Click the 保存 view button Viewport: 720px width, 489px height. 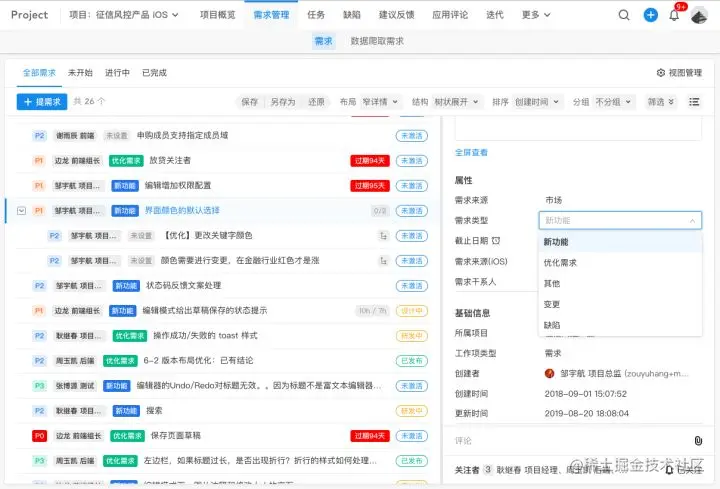tap(249, 101)
